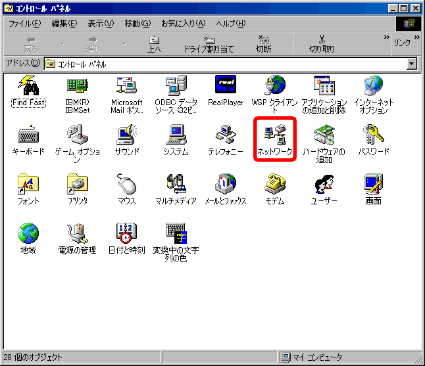Click the 戻る back toolbar button

(x=31, y=44)
